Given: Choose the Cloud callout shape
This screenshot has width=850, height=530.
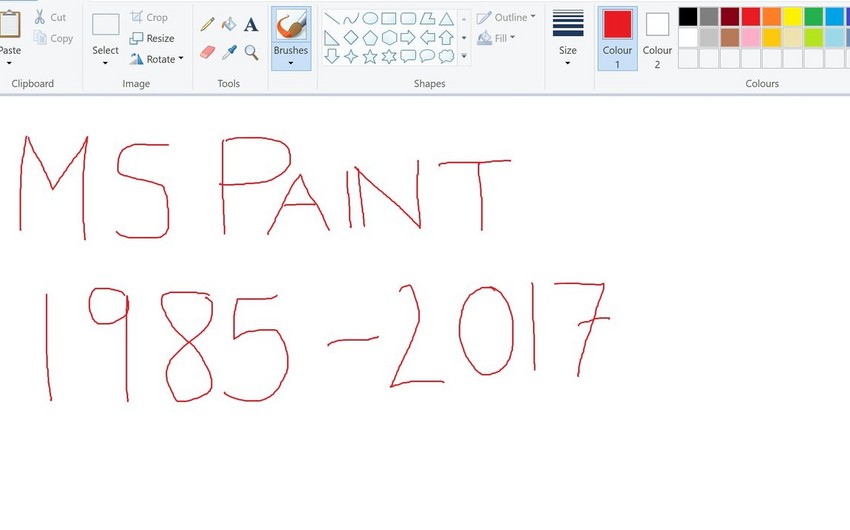Looking at the screenshot, I should [446, 56].
